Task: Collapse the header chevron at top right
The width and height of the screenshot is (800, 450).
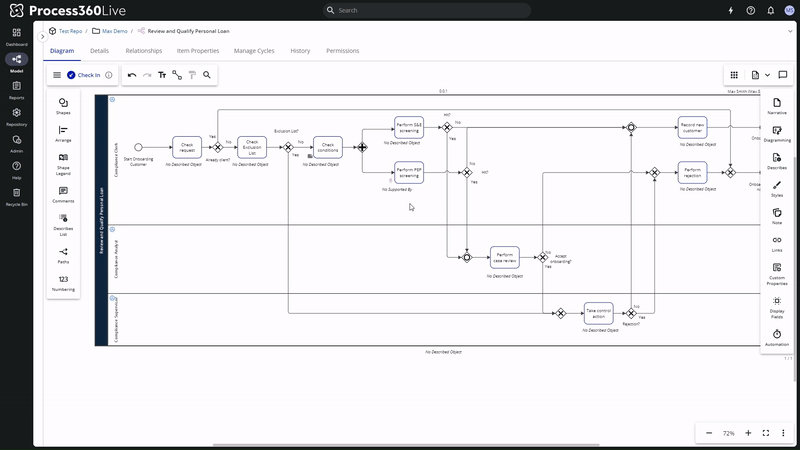Action: (790, 31)
